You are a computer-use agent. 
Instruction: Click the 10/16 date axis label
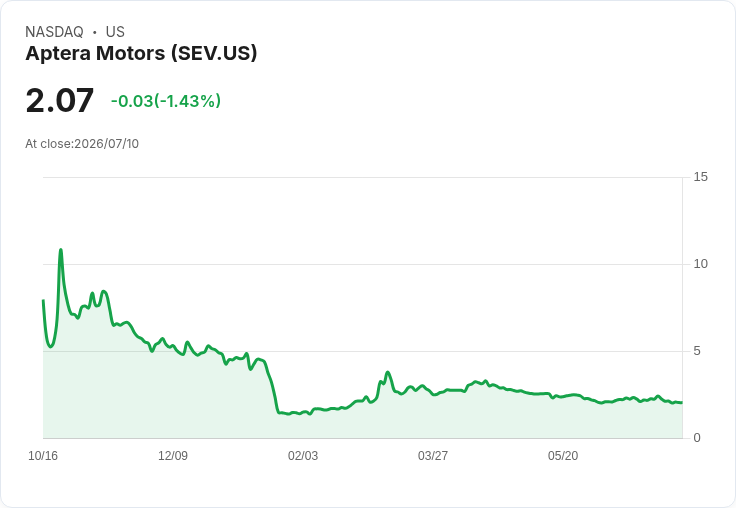coord(43,456)
